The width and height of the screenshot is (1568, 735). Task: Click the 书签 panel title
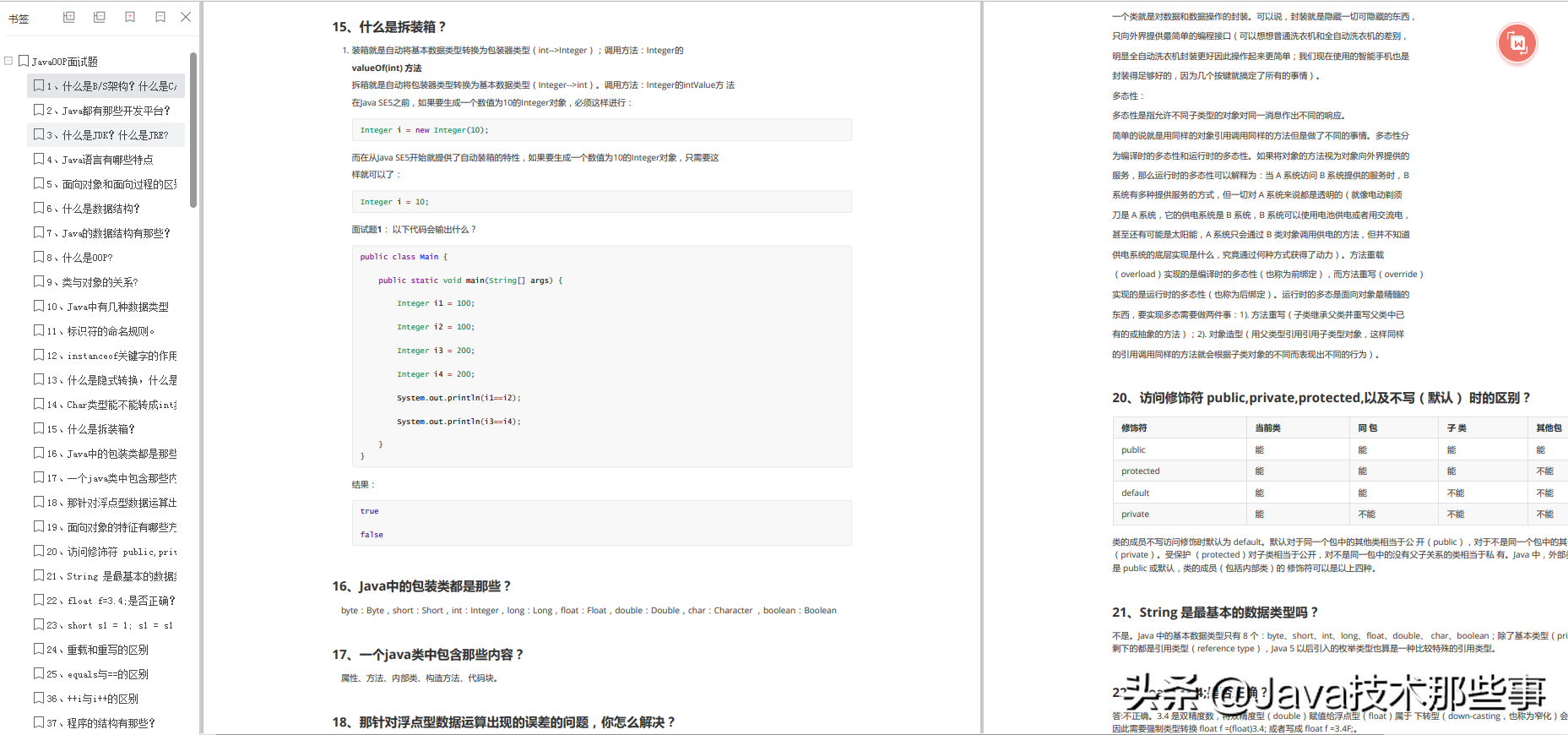tap(19, 19)
